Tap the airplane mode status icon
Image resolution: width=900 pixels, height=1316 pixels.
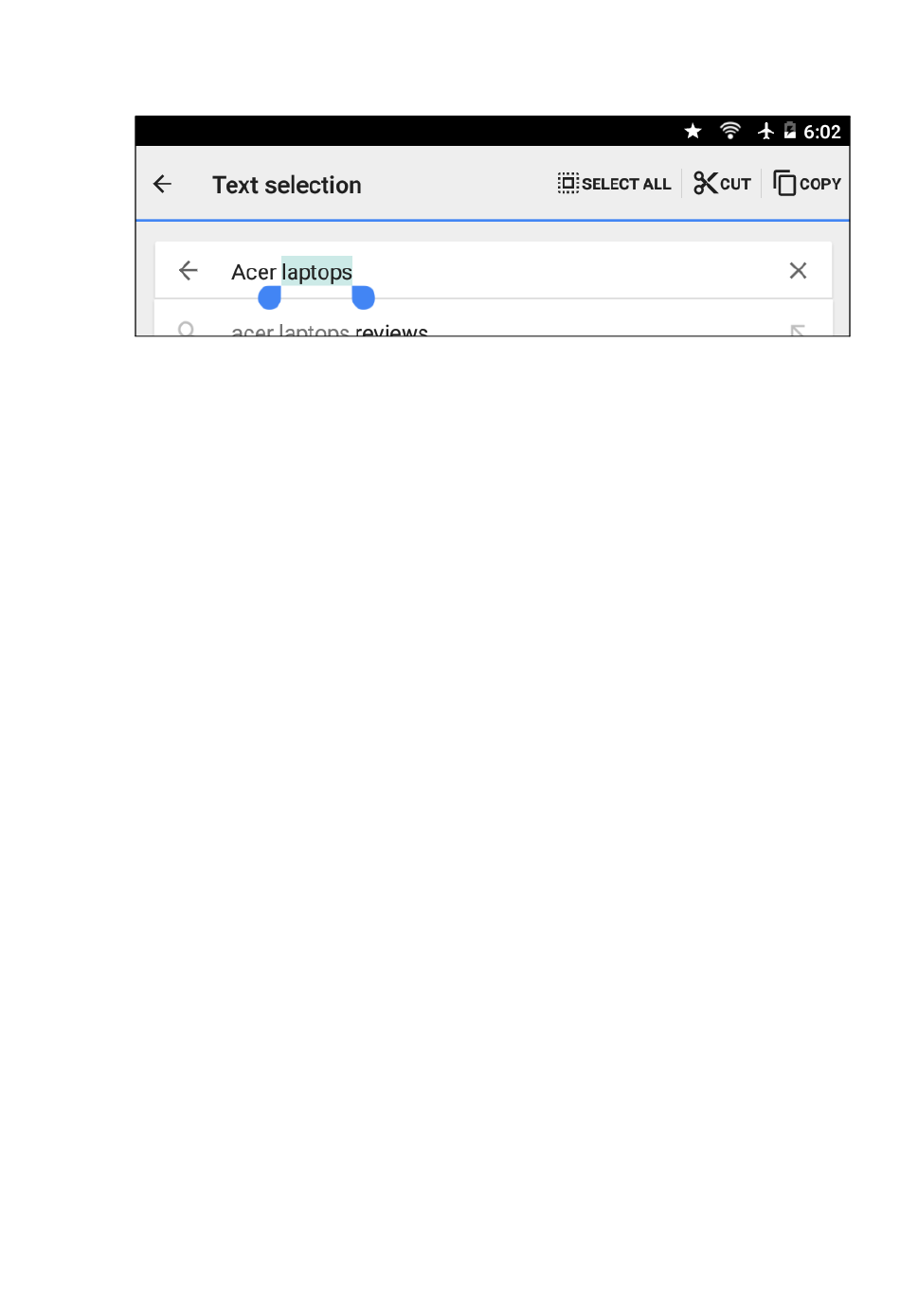click(765, 131)
